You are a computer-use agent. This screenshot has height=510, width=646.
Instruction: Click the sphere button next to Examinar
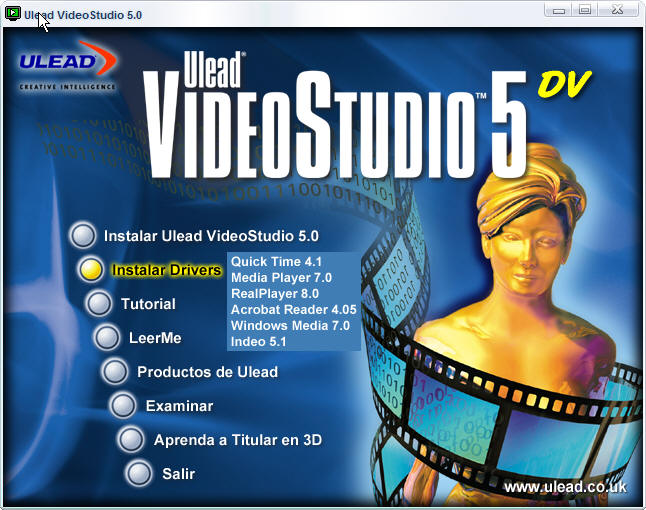pos(123,405)
